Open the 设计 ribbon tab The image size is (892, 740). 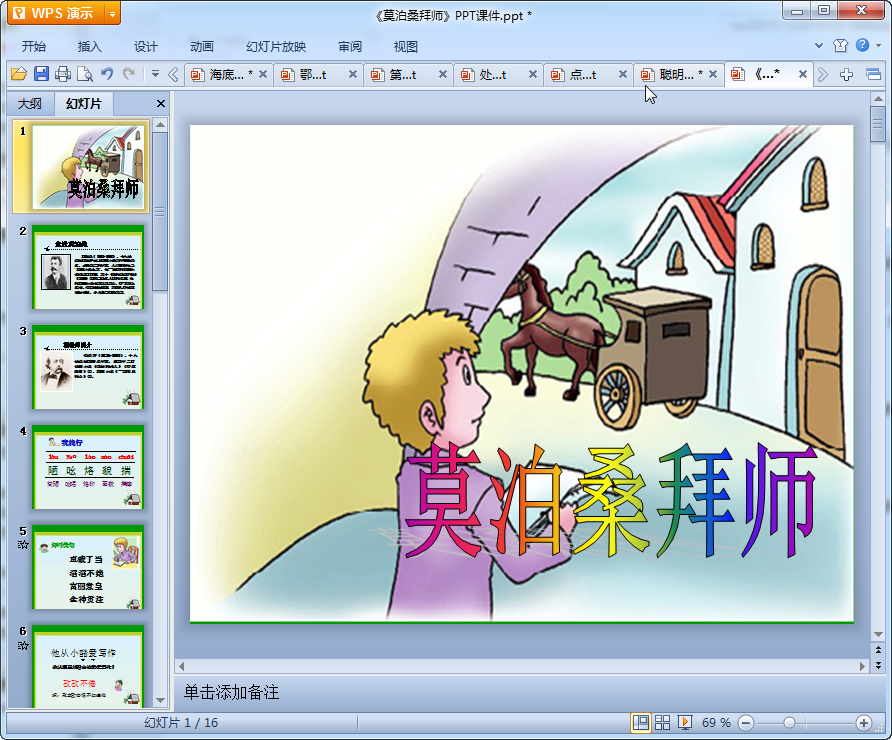pyautogui.click(x=146, y=47)
